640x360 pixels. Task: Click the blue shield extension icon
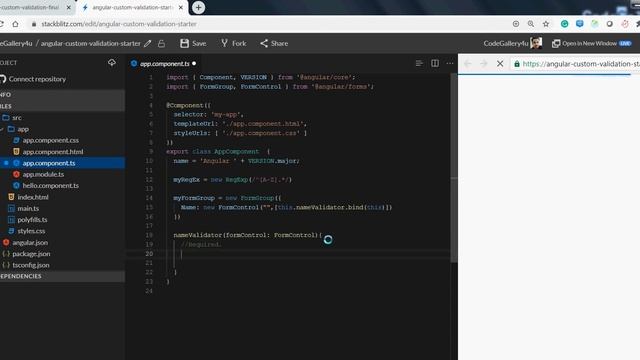point(580,24)
